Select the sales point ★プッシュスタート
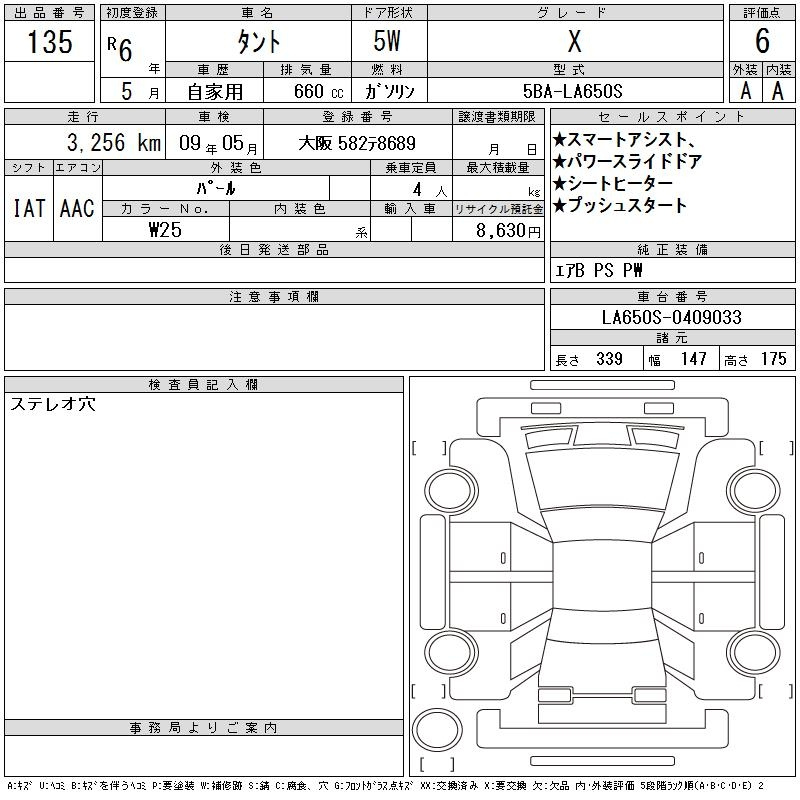Image resolution: width=800 pixels, height=800 pixels. (619, 205)
